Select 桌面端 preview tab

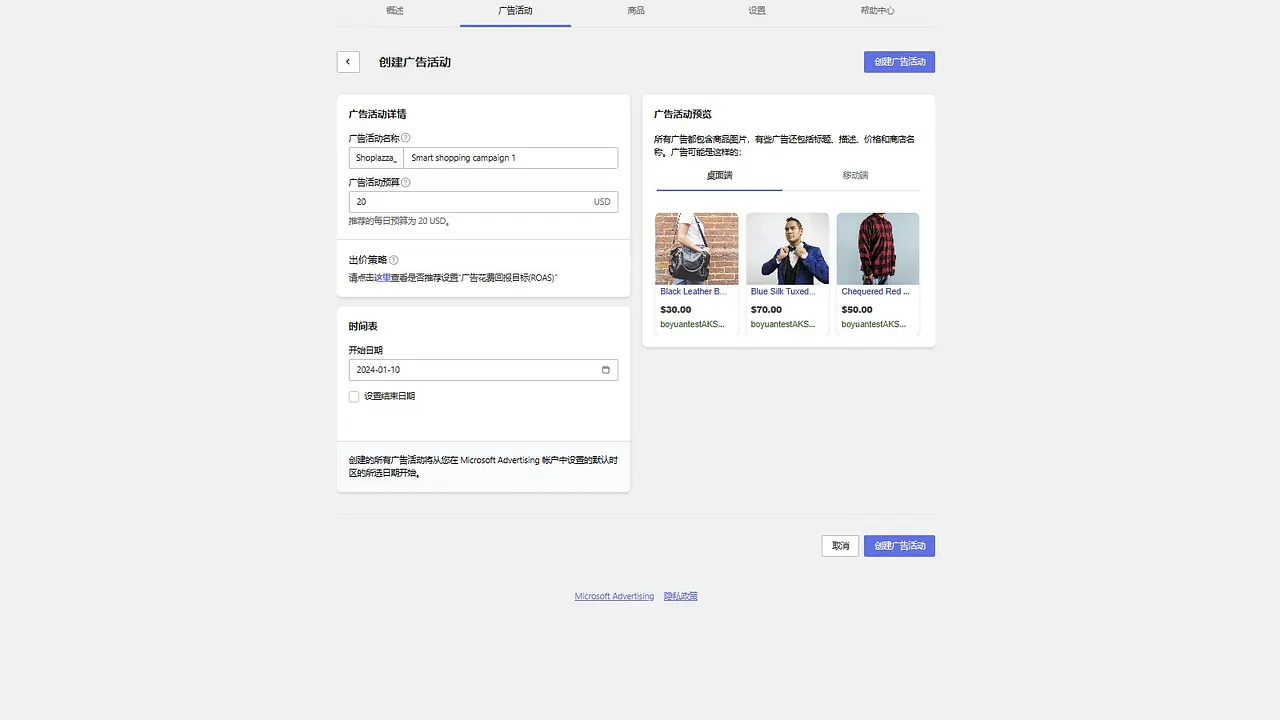[x=719, y=176]
